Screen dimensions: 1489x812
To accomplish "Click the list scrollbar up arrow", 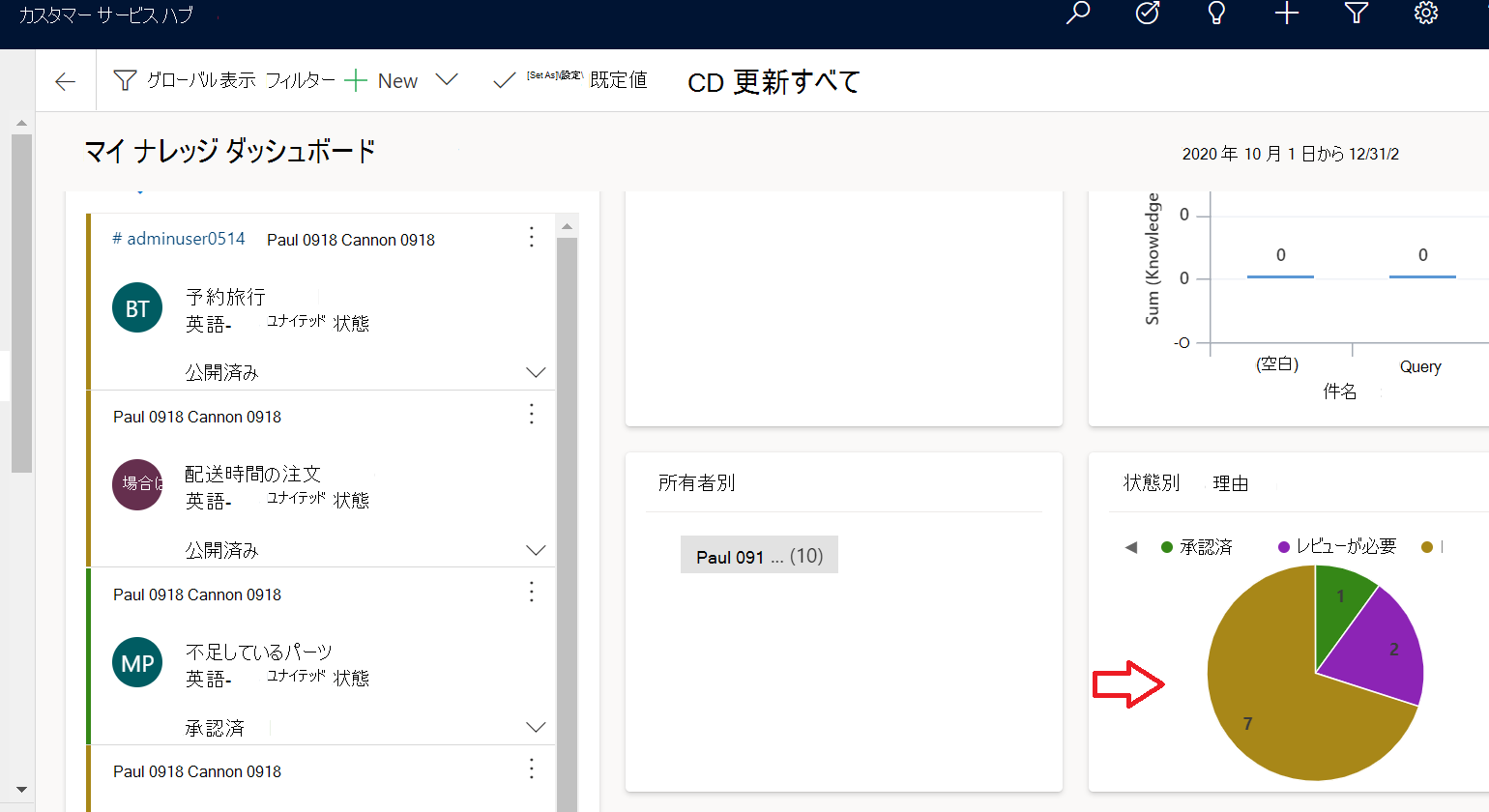I will (567, 226).
